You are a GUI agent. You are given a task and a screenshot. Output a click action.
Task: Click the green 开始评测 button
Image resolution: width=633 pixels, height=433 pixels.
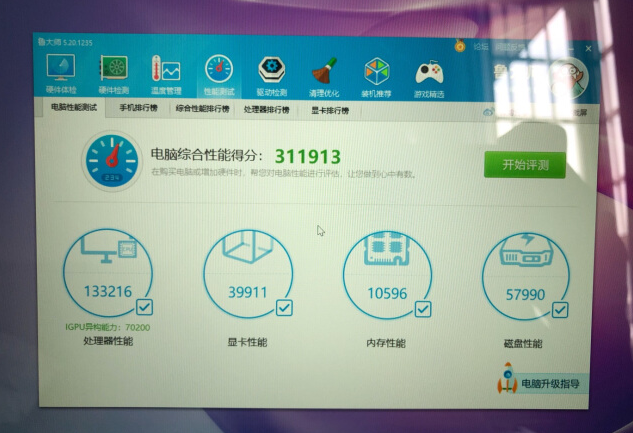(x=524, y=165)
